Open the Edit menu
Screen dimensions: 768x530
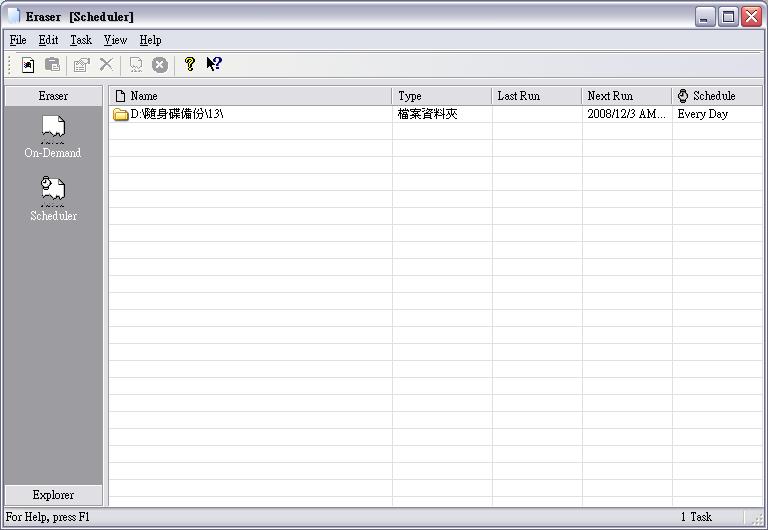click(x=48, y=40)
